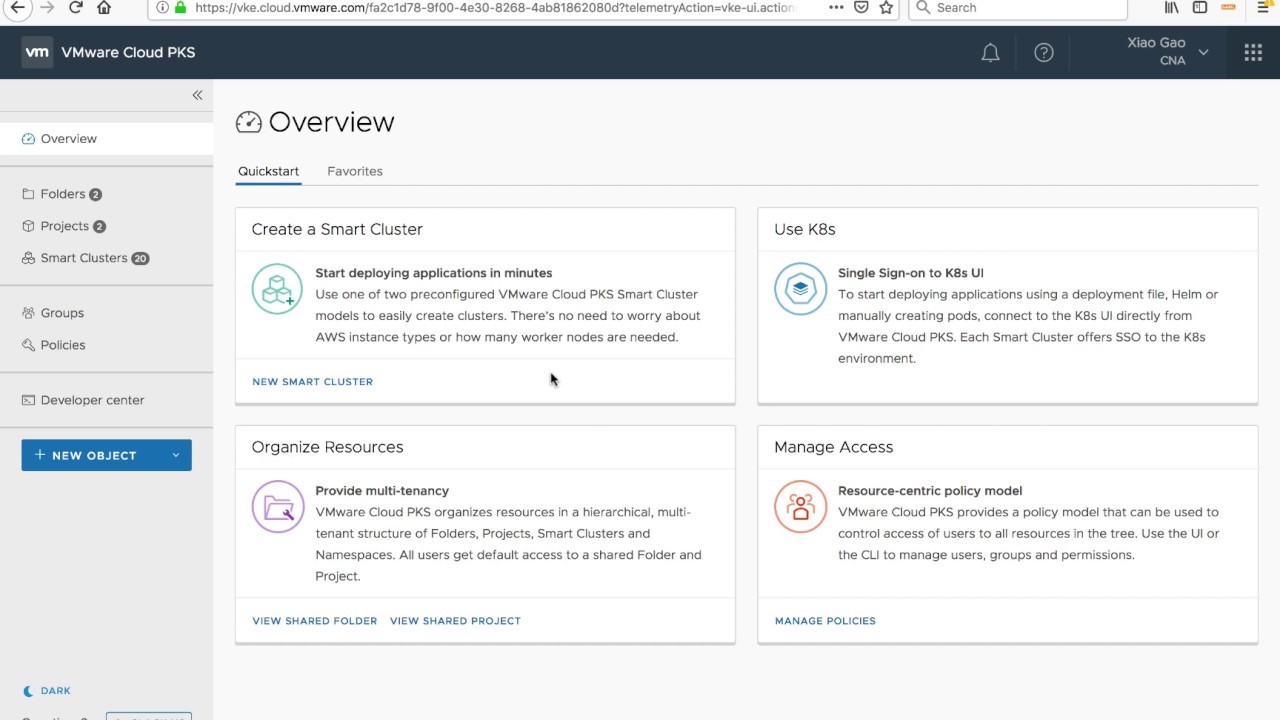
Task: Click the Use K8s card heading
Action: coord(805,229)
